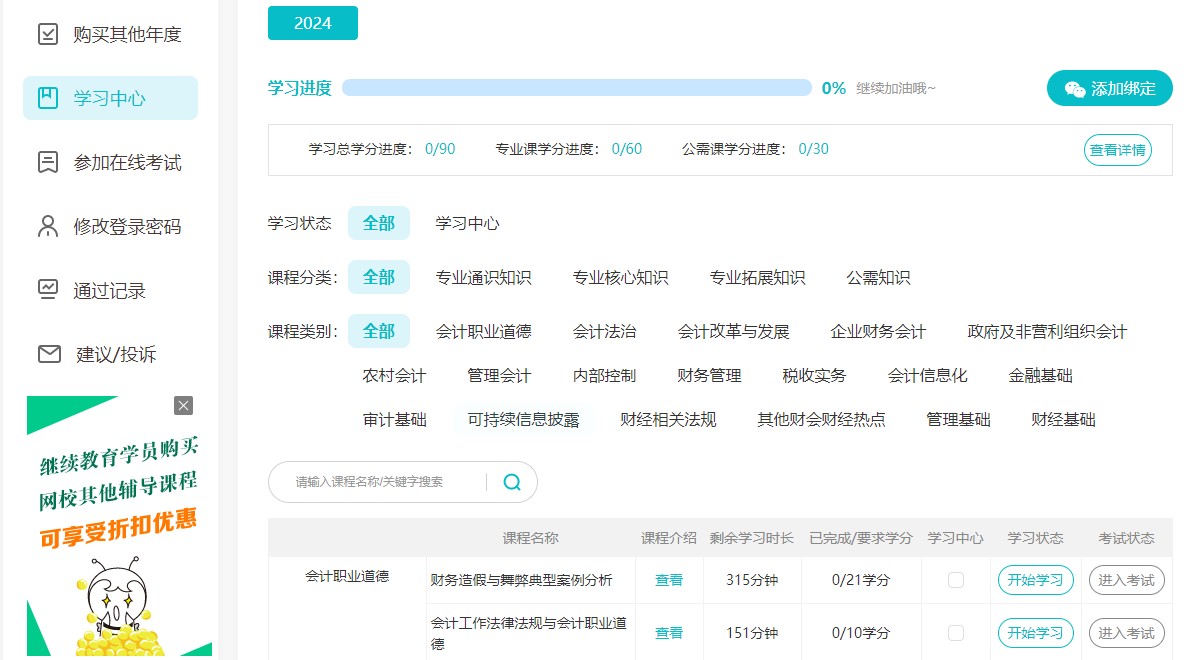1199x660 pixels.
Task: Click the 参加在线考试 sidebar icon
Action: [x=48, y=162]
